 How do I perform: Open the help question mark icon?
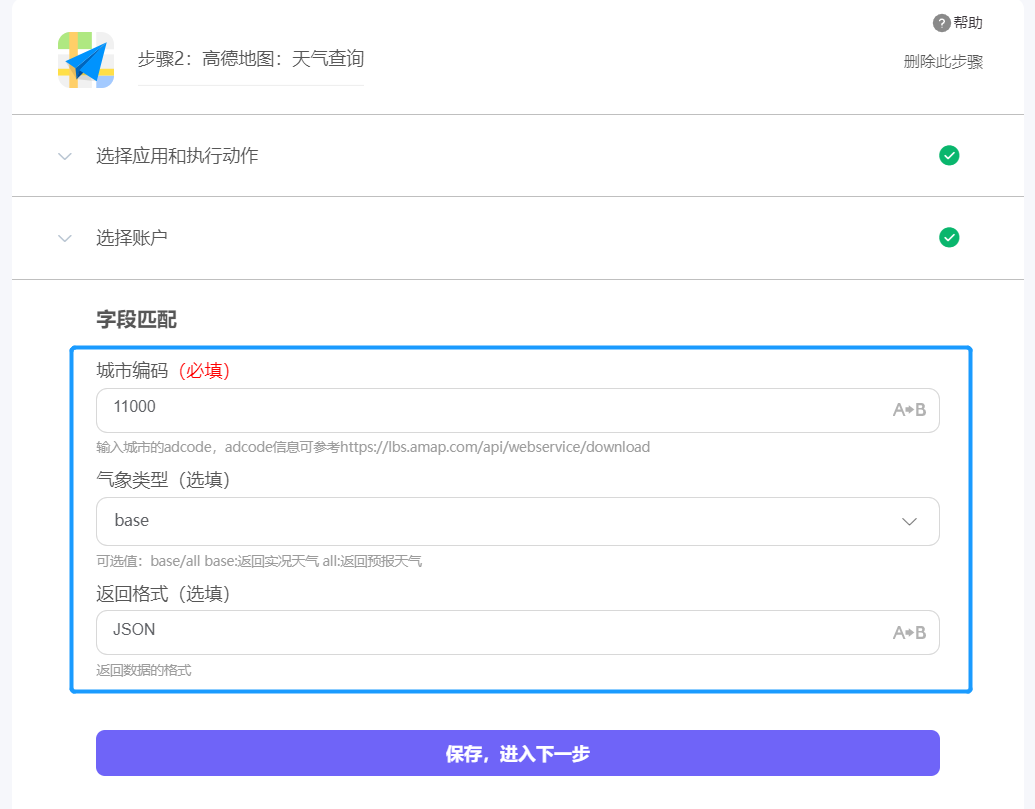click(941, 23)
